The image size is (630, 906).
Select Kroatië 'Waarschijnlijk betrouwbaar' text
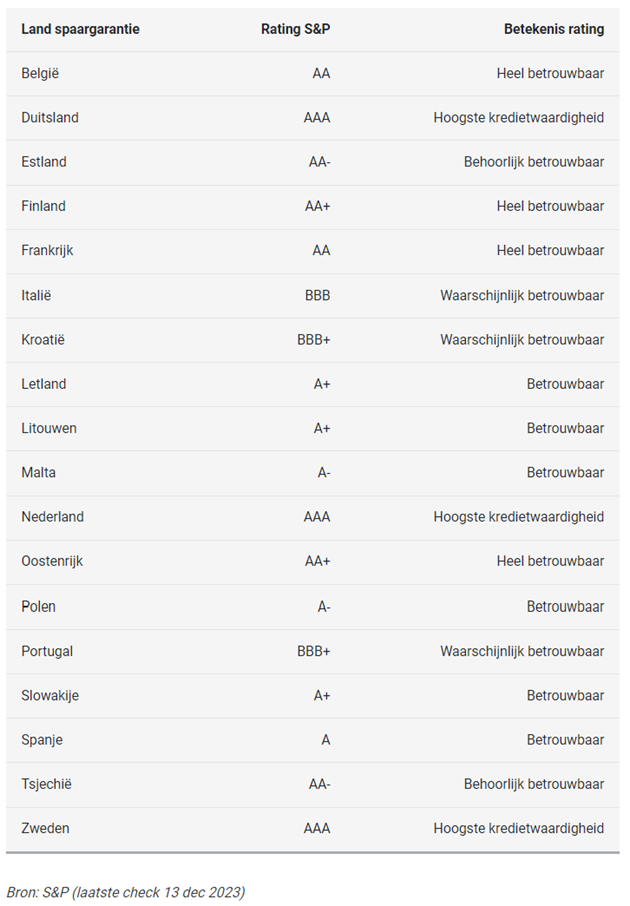(522, 340)
